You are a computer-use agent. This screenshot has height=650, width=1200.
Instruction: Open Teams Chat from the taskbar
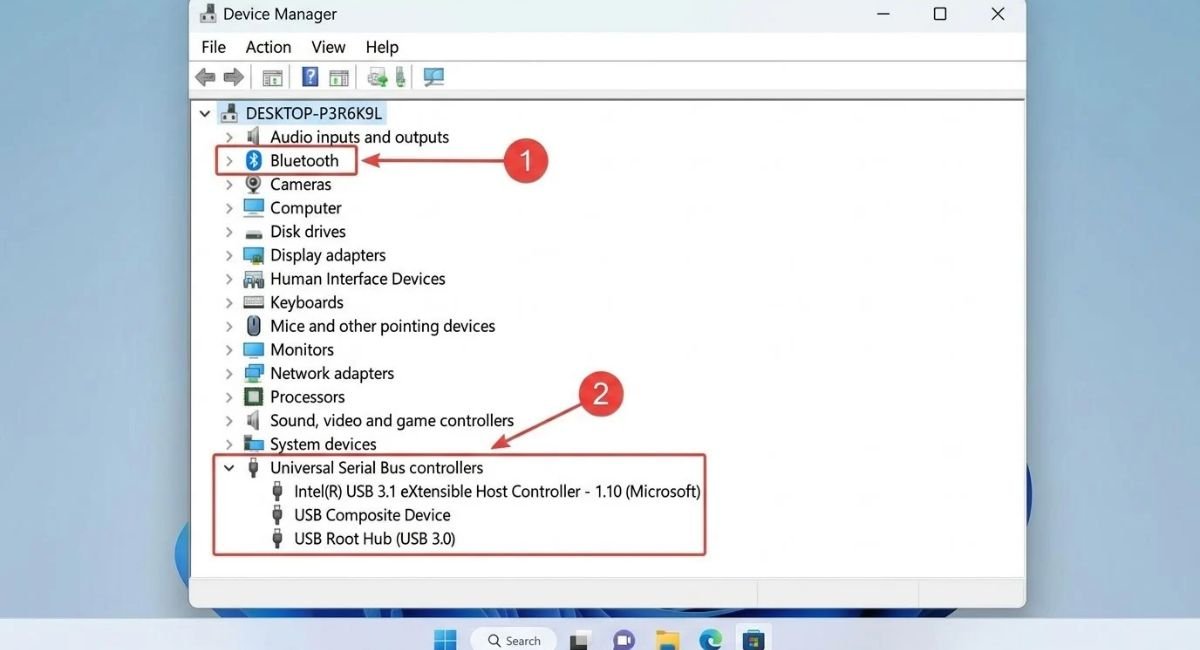click(x=624, y=640)
